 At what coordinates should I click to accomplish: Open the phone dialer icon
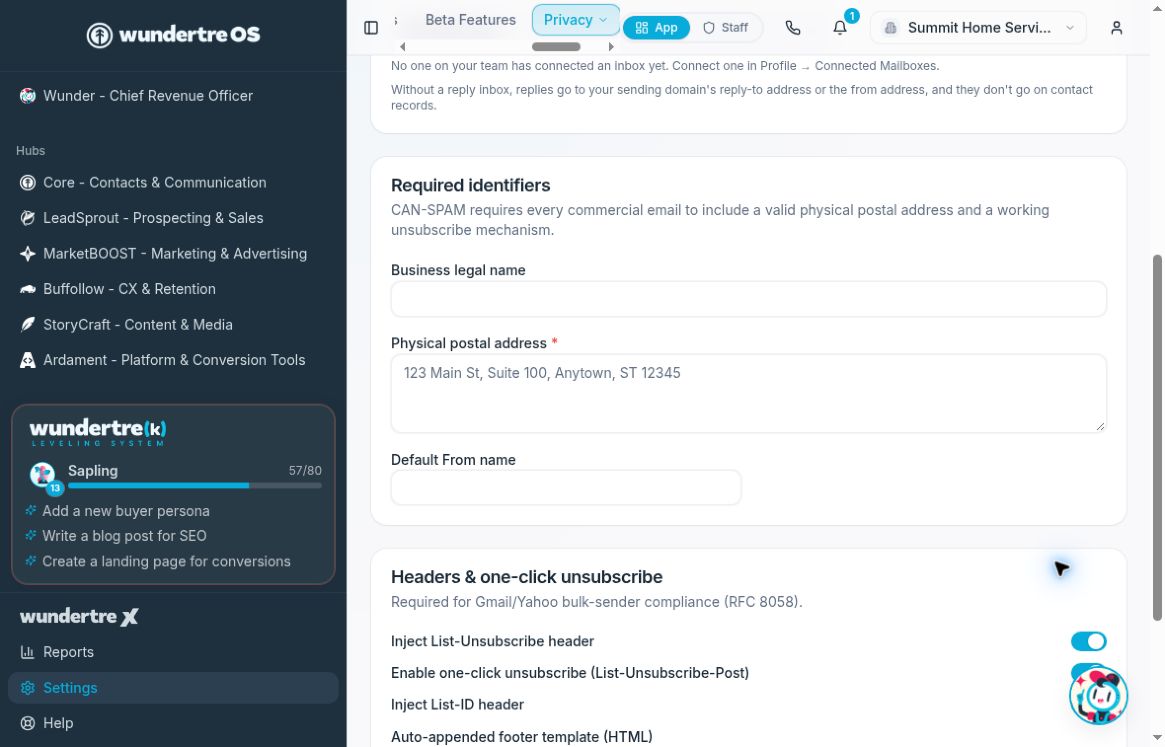pyautogui.click(x=793, y=28)
